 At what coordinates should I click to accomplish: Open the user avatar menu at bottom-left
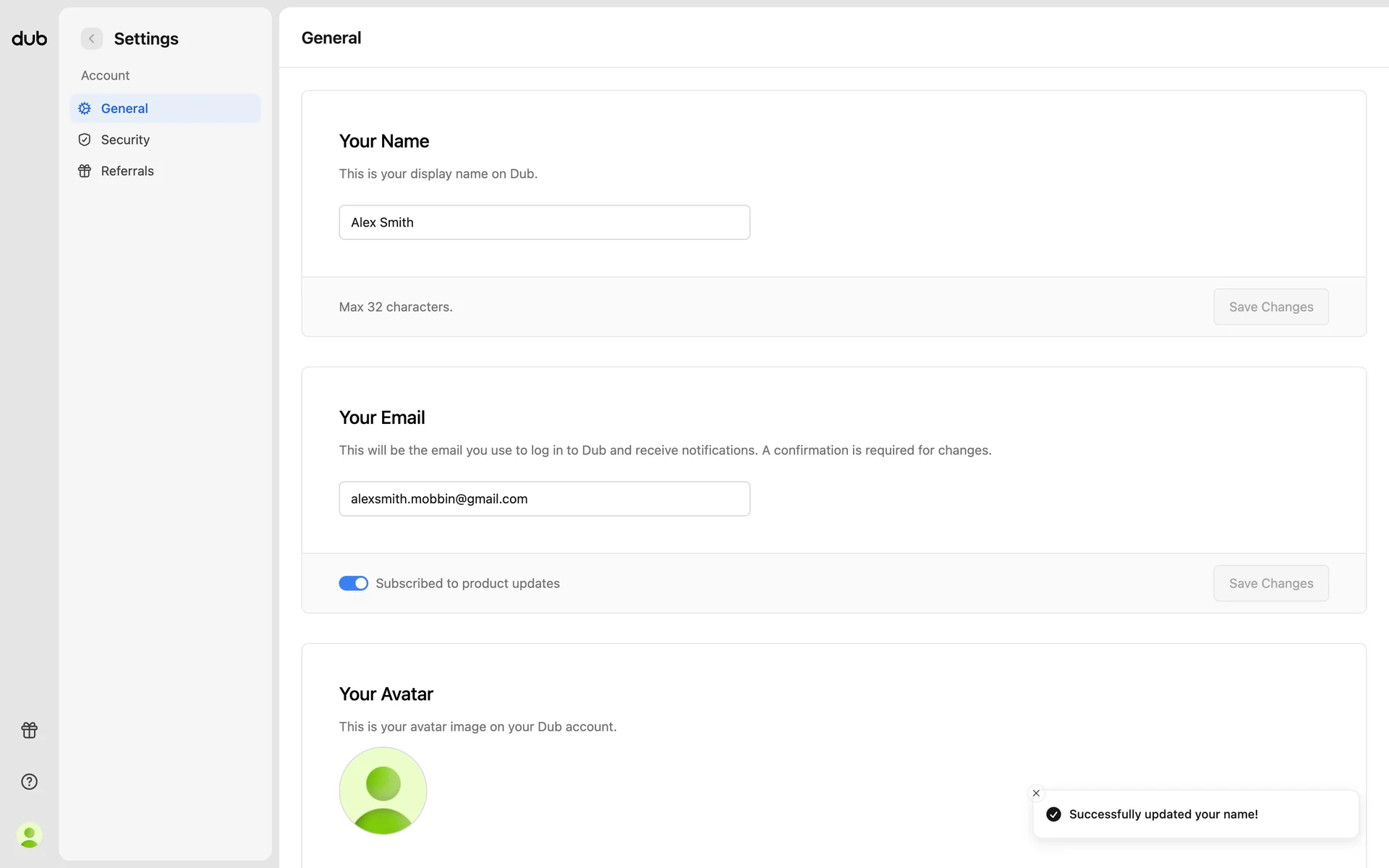click(x=30, y=835)
